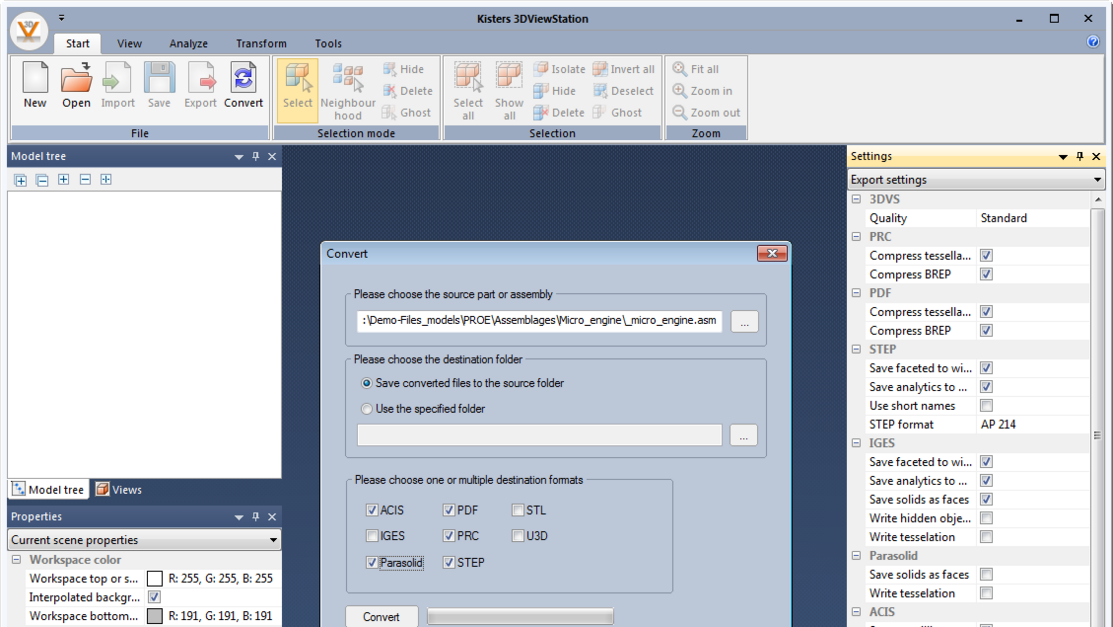Toggle the STEP format checkbox in Convert dialog

tap(449, 562)
